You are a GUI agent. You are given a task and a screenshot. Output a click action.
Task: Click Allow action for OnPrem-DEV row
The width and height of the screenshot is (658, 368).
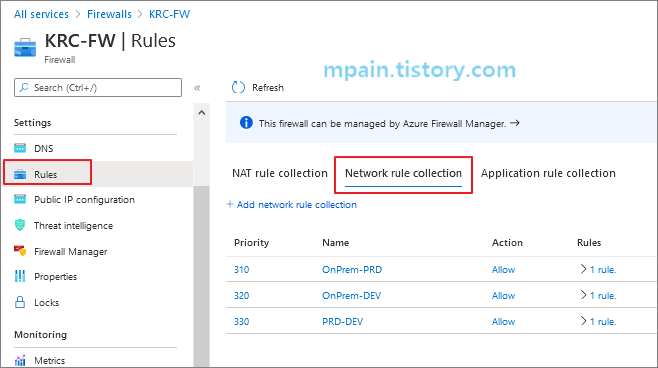[x=503, y=295]
